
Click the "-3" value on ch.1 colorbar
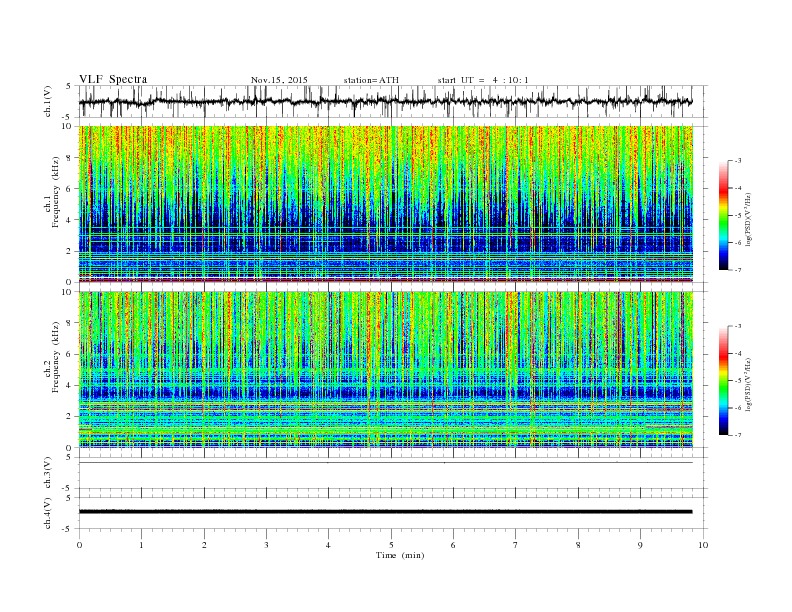point(738,161)
